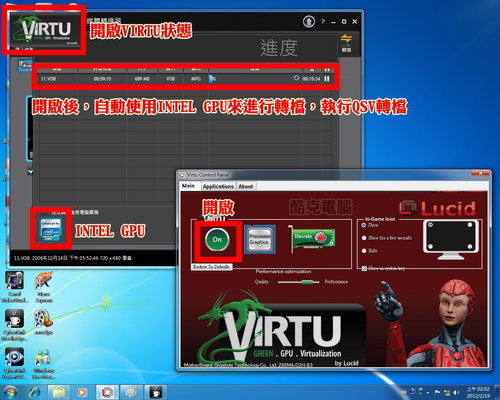Image resolution: width=500 pixels, height=400 pixels.
Task: Pause the 11.VOB conversion task
Action: (x=327, y=79)
